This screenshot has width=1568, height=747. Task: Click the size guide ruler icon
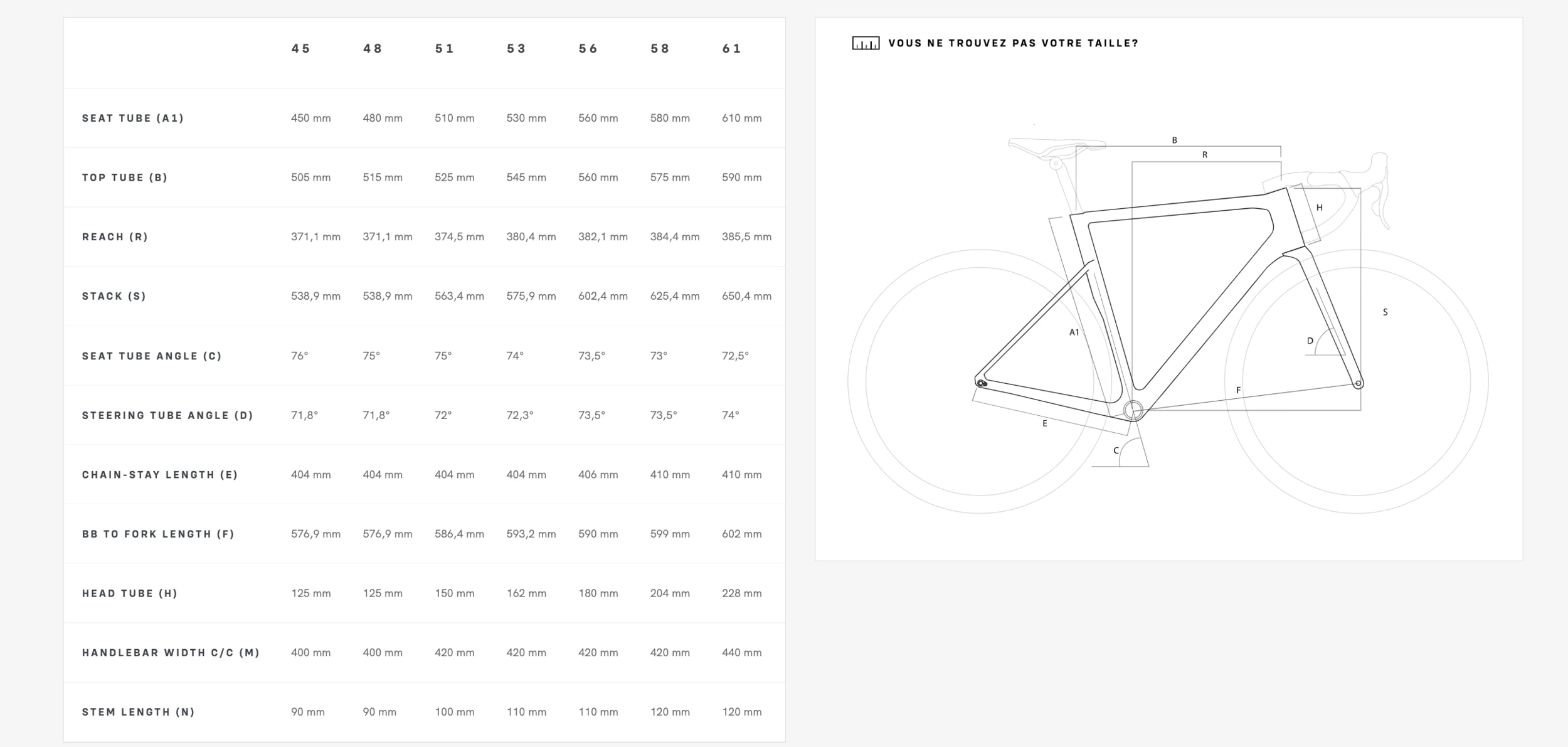point(866,43)
